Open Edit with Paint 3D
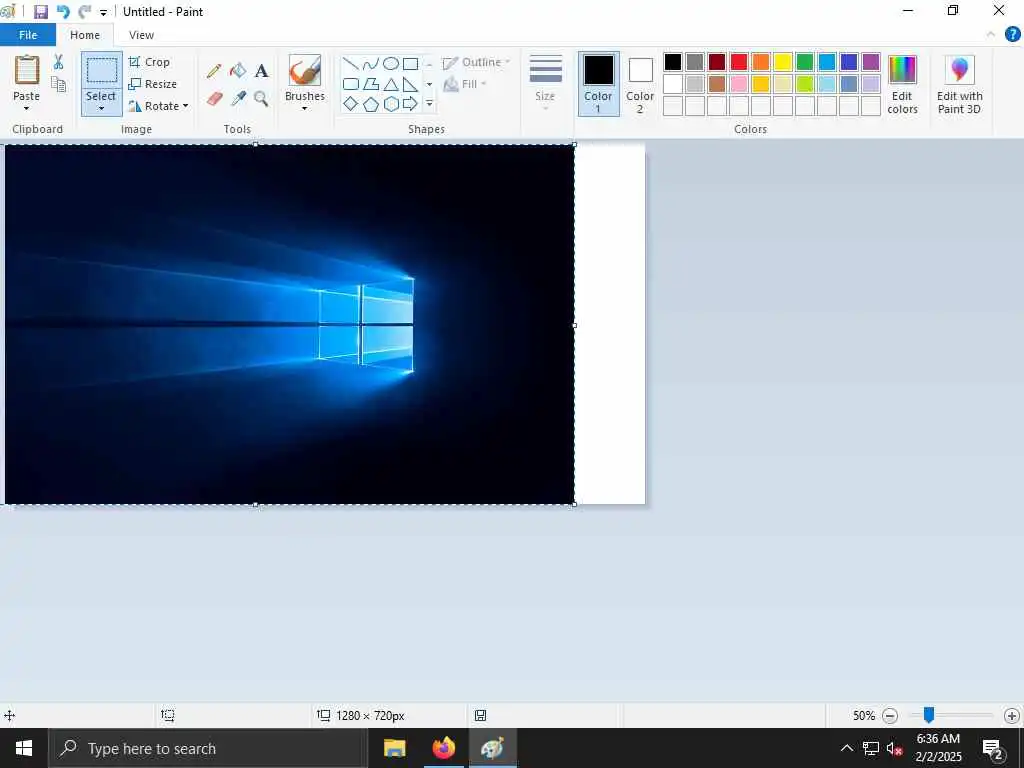Screen dimensions: 1024x768 [x=959, y=85]
